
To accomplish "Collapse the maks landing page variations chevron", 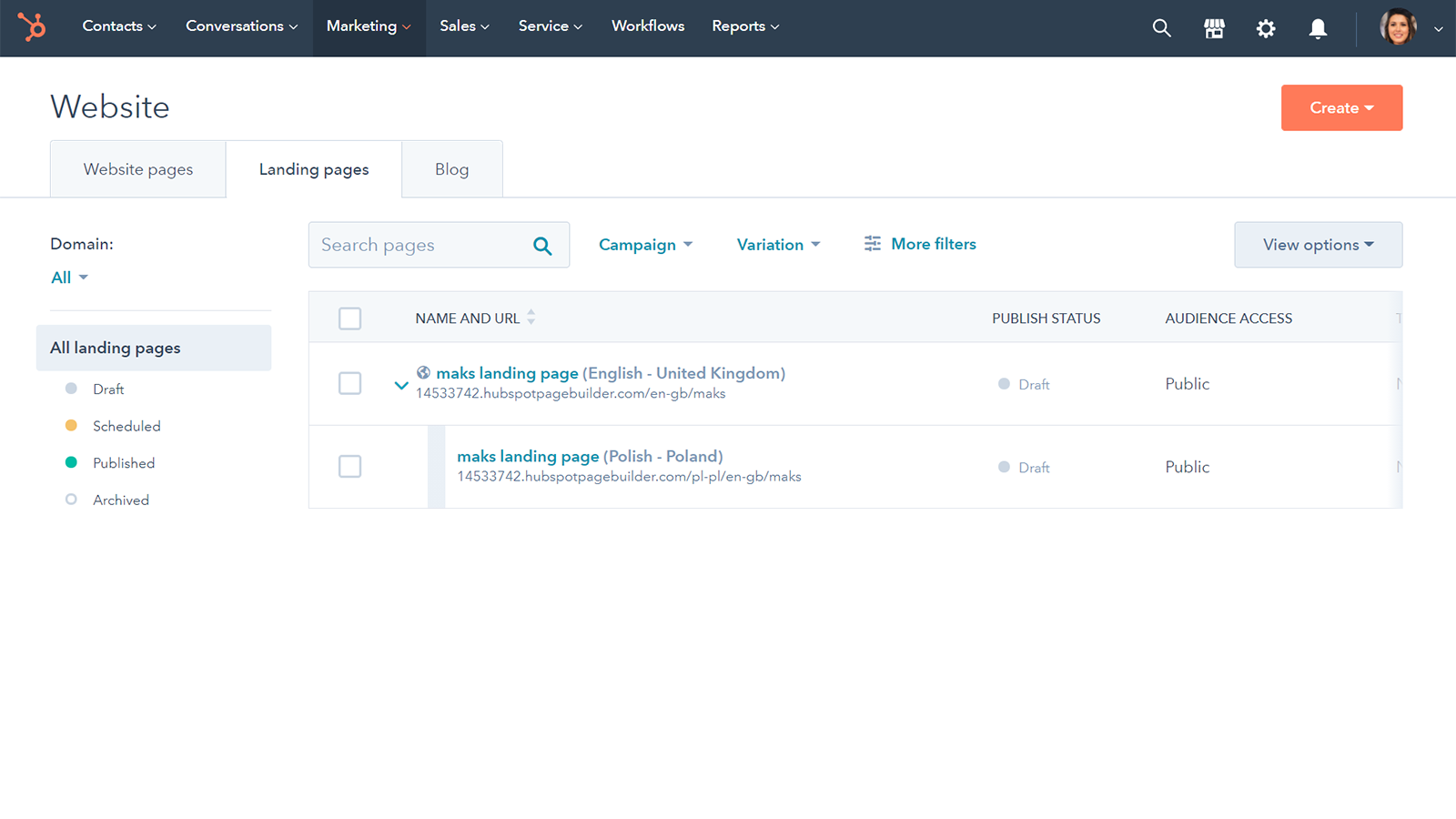I will click(x=400, y=386).
